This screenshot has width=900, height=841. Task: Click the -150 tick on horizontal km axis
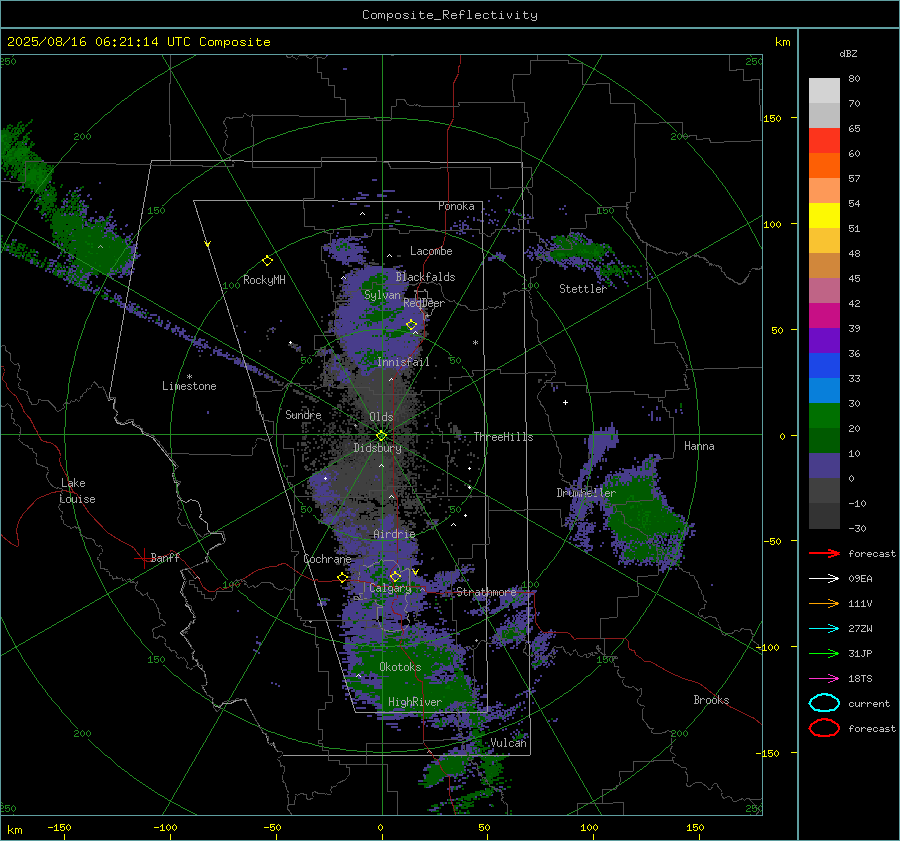click(x=59, y=827)
